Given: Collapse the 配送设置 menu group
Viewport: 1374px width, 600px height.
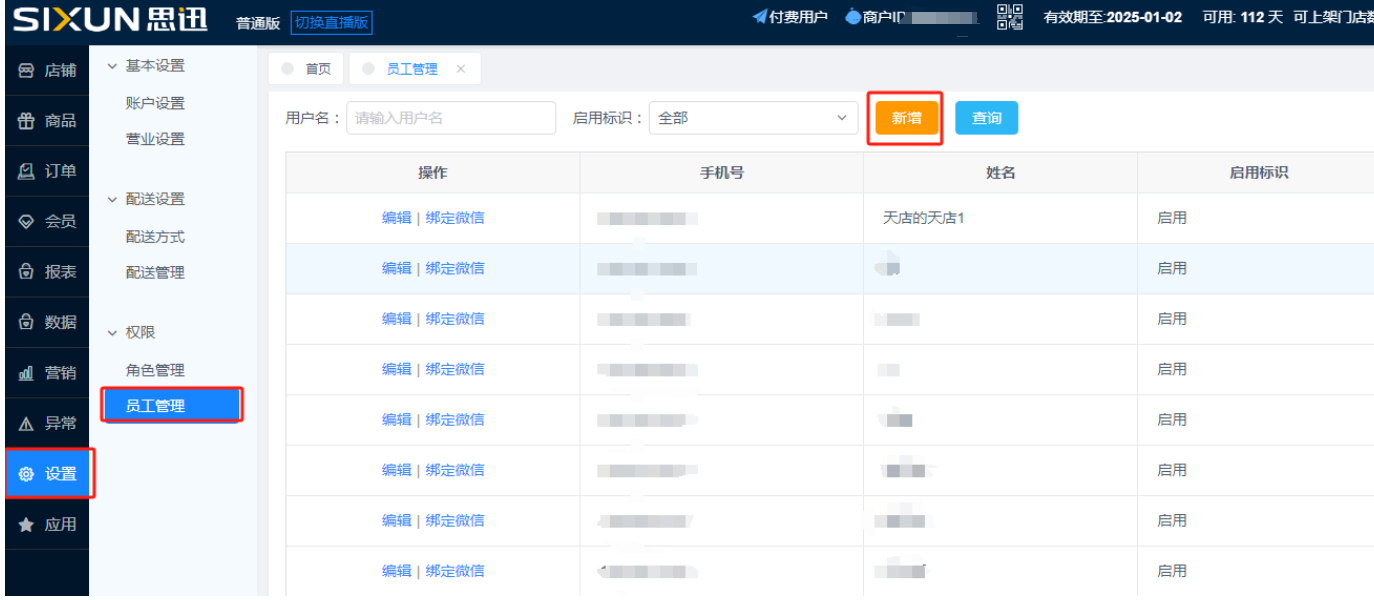Looking at the screenshot, I should tap(112, 199).
